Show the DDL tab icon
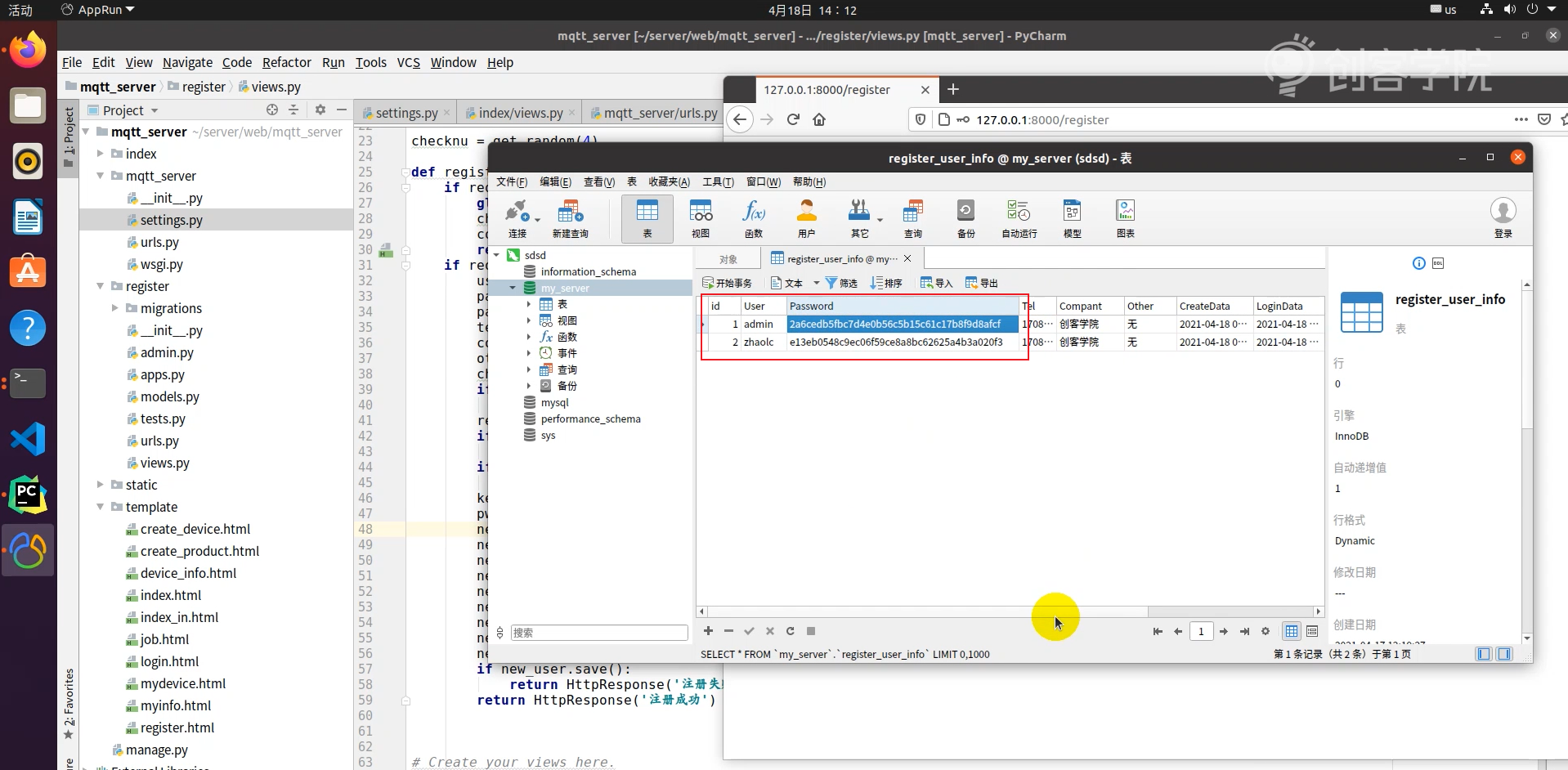This screenshot has height=770, width=1568. click(1438, 263)
